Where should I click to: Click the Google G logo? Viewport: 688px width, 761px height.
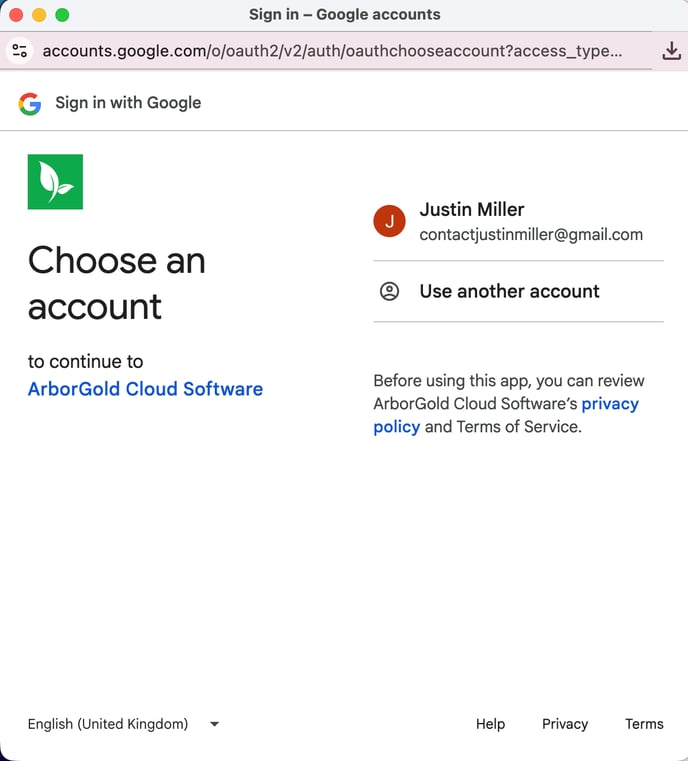(x=30, y=103)
